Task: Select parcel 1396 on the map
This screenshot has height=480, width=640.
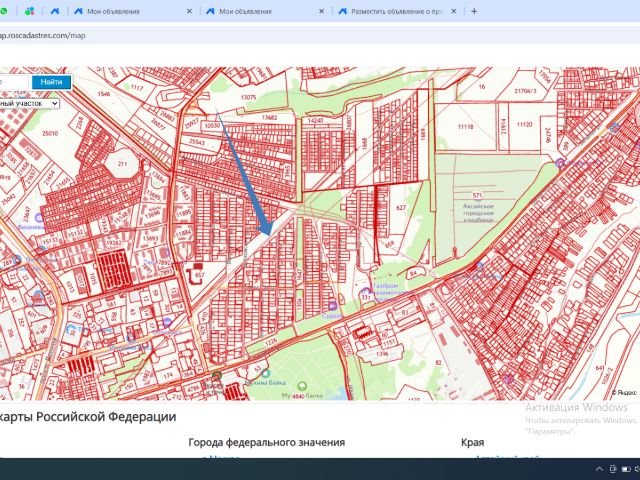Action: tap(382, 354)
